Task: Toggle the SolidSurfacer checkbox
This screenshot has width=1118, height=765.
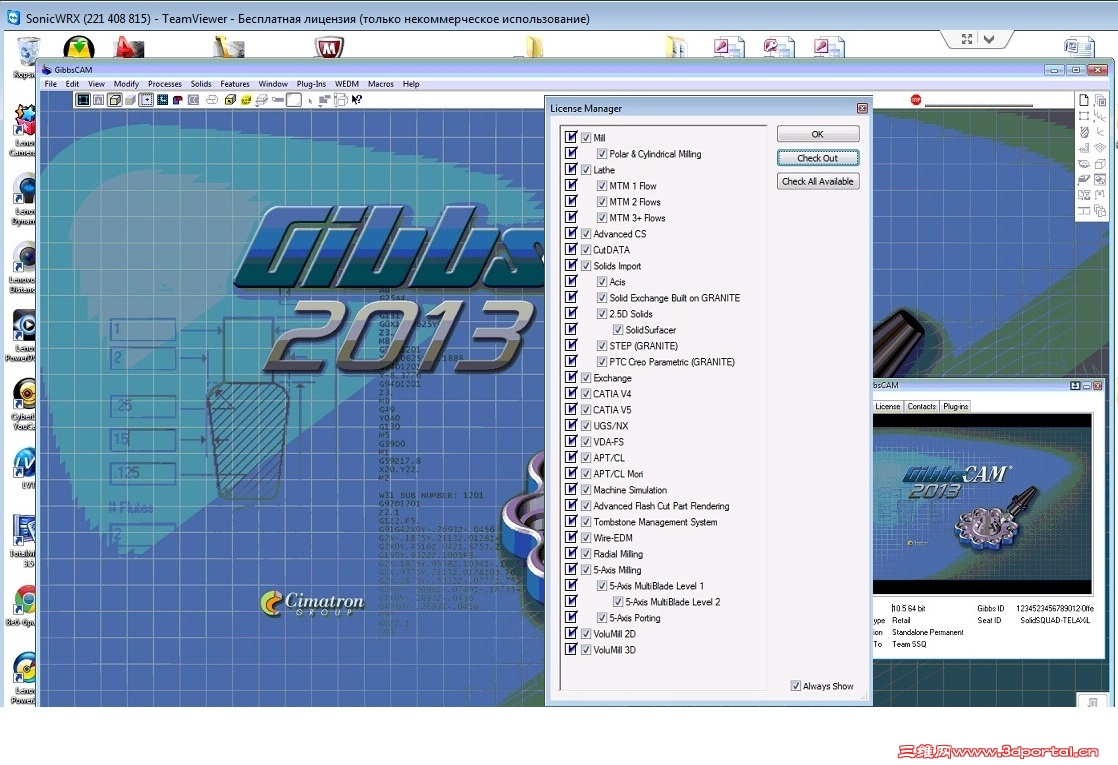Action: point(618,330)
